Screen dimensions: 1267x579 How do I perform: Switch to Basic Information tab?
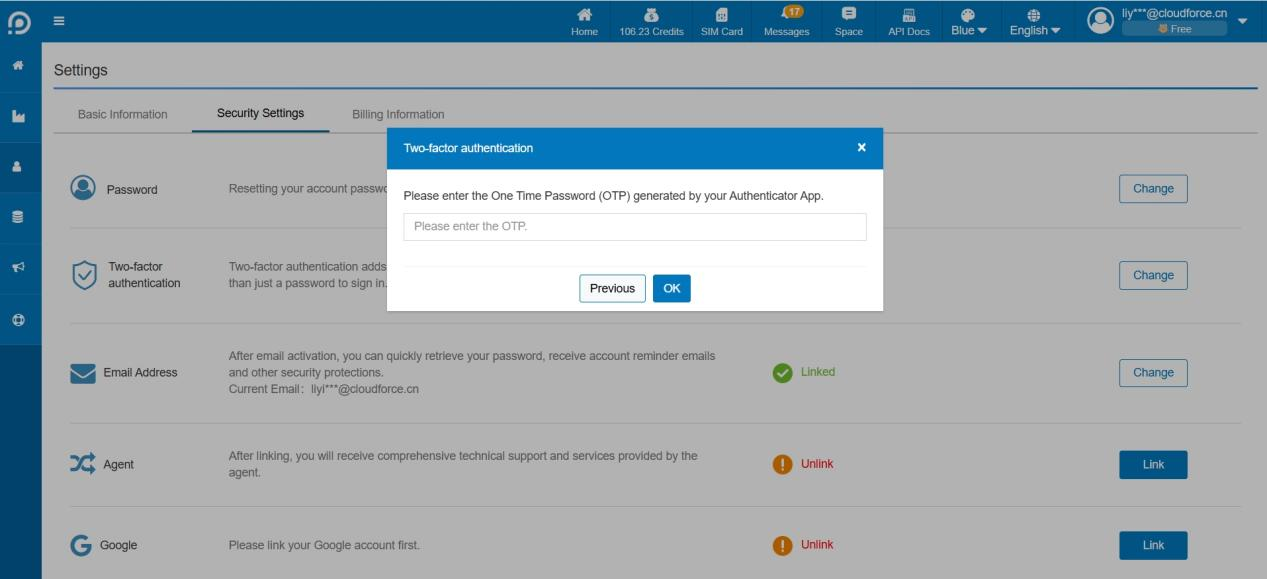(123, 114)
